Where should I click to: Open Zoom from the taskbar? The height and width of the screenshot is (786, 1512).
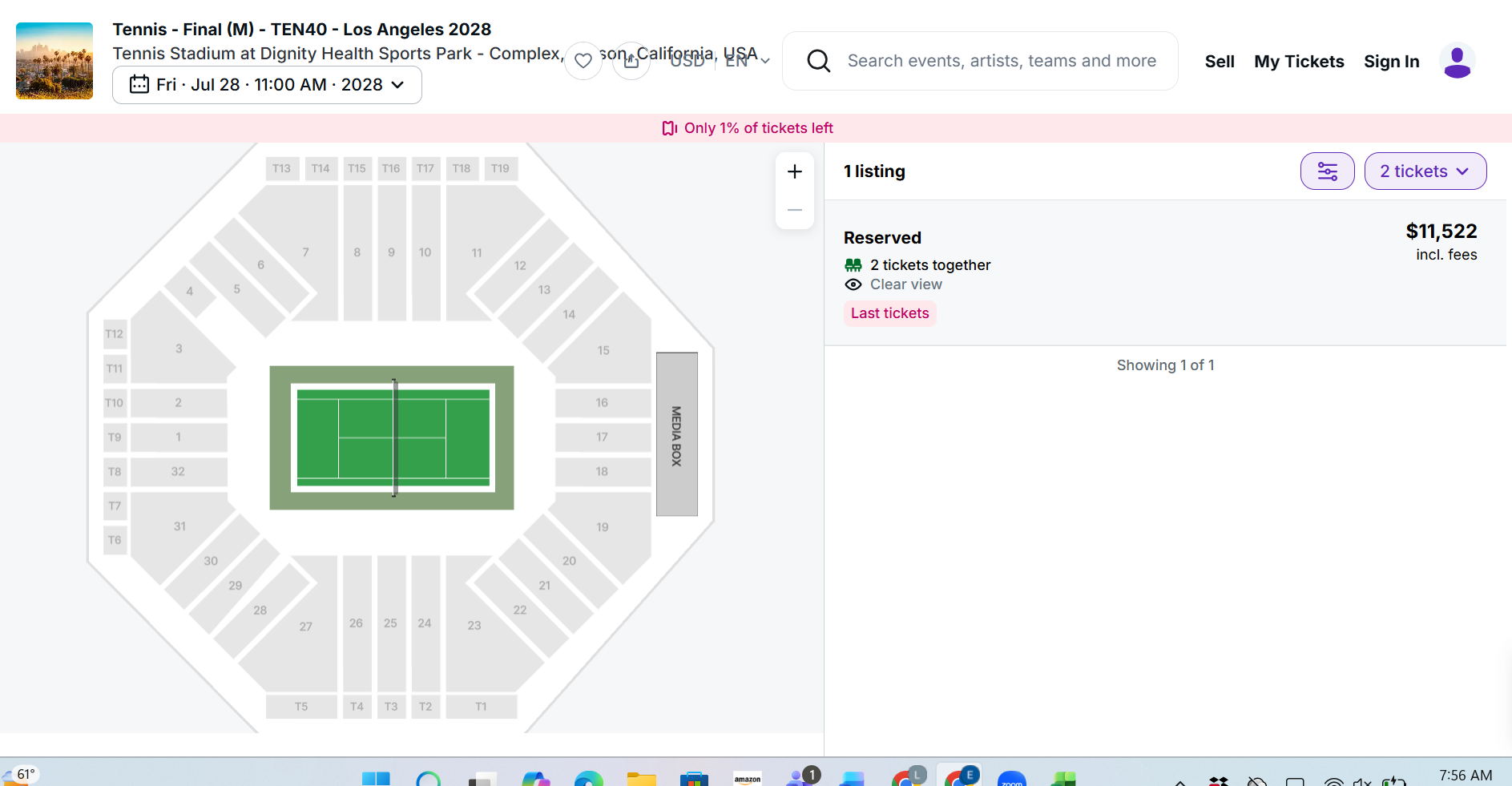tap(1012, 780)
